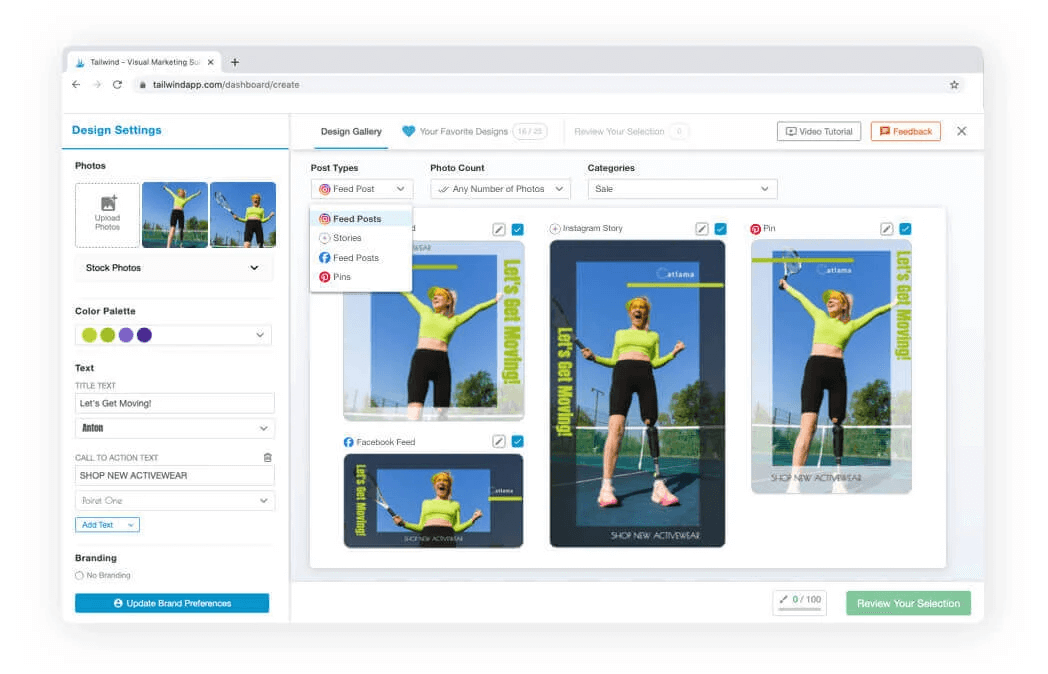Reload the page using browser refresh icon
Screen dimensions: 1048x674
[118, 85]
